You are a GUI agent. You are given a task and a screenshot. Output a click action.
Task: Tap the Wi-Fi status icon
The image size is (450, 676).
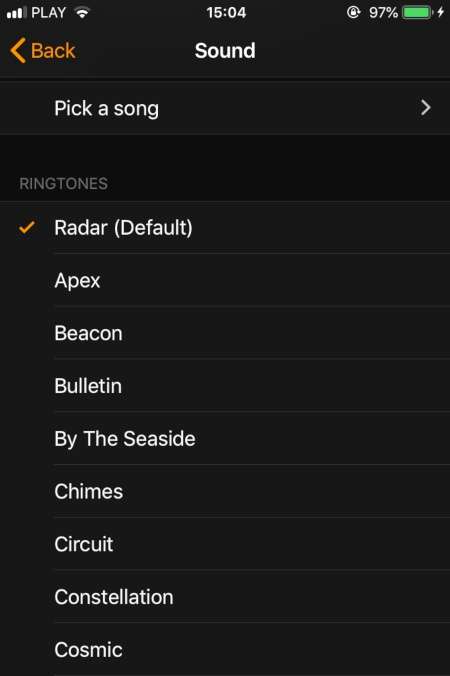[x=81, y=13]
